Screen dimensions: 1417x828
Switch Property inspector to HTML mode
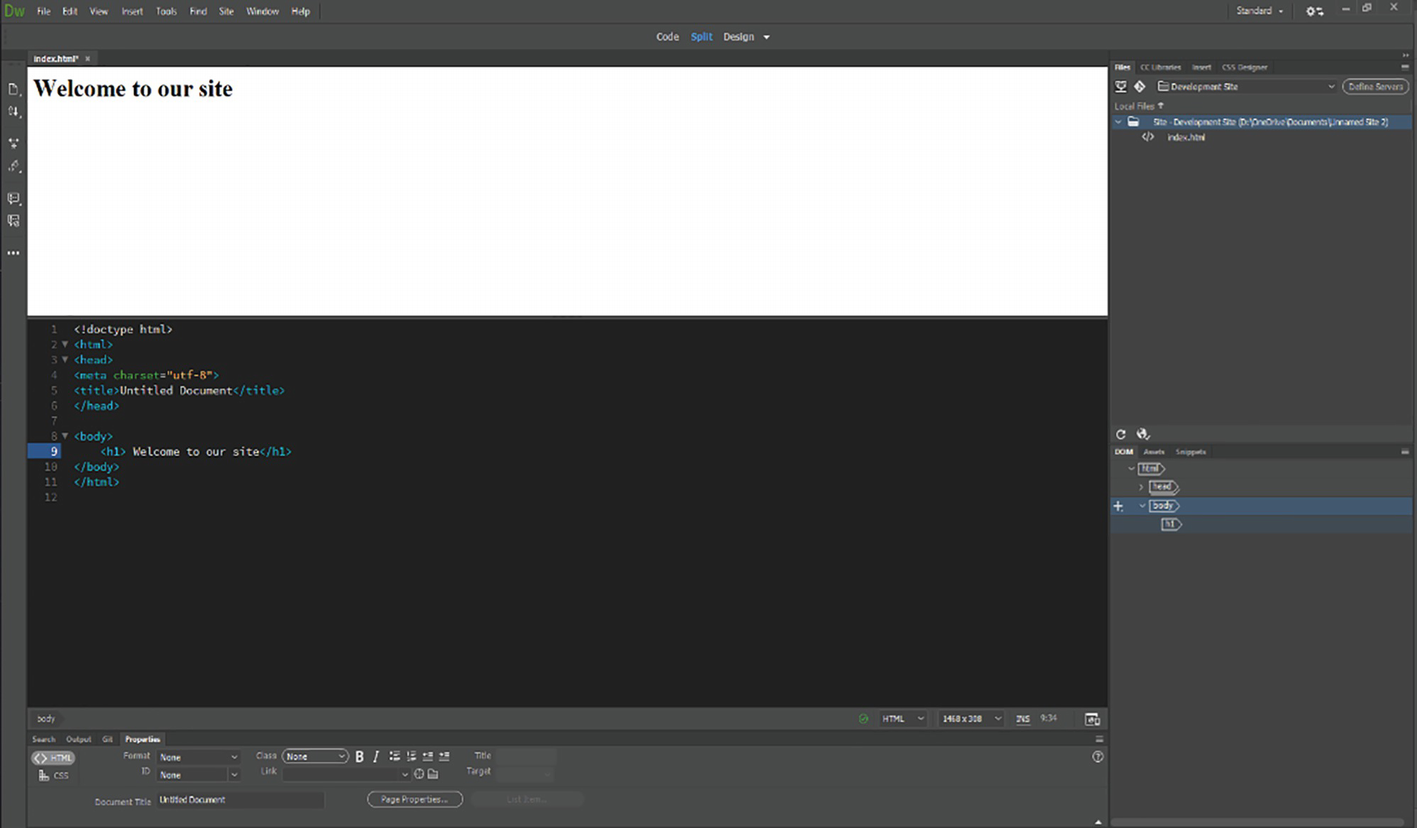[x=54, y=758]
